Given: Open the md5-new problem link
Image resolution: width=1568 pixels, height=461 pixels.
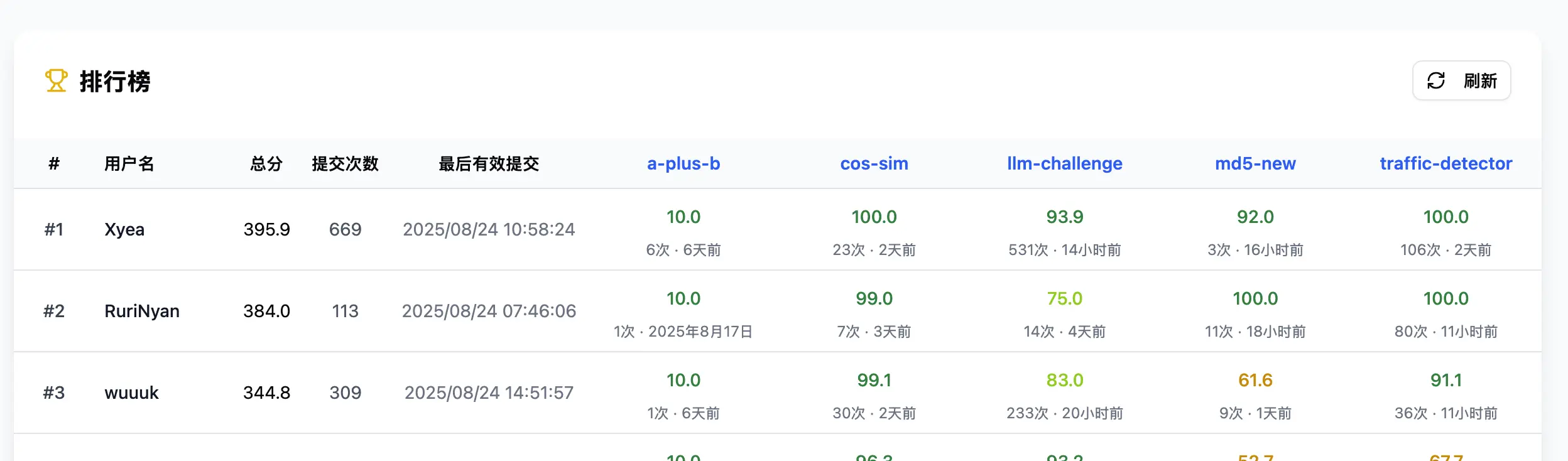Looking at the screenshot, I should pyautogui.click(x=1255, y=164).
